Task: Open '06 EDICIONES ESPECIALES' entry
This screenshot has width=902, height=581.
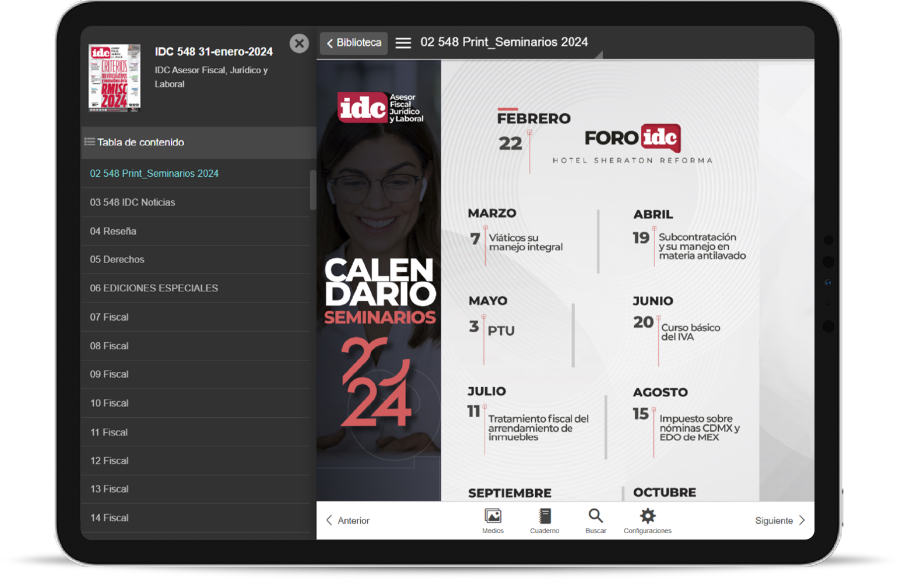Action: coord(196,288)
